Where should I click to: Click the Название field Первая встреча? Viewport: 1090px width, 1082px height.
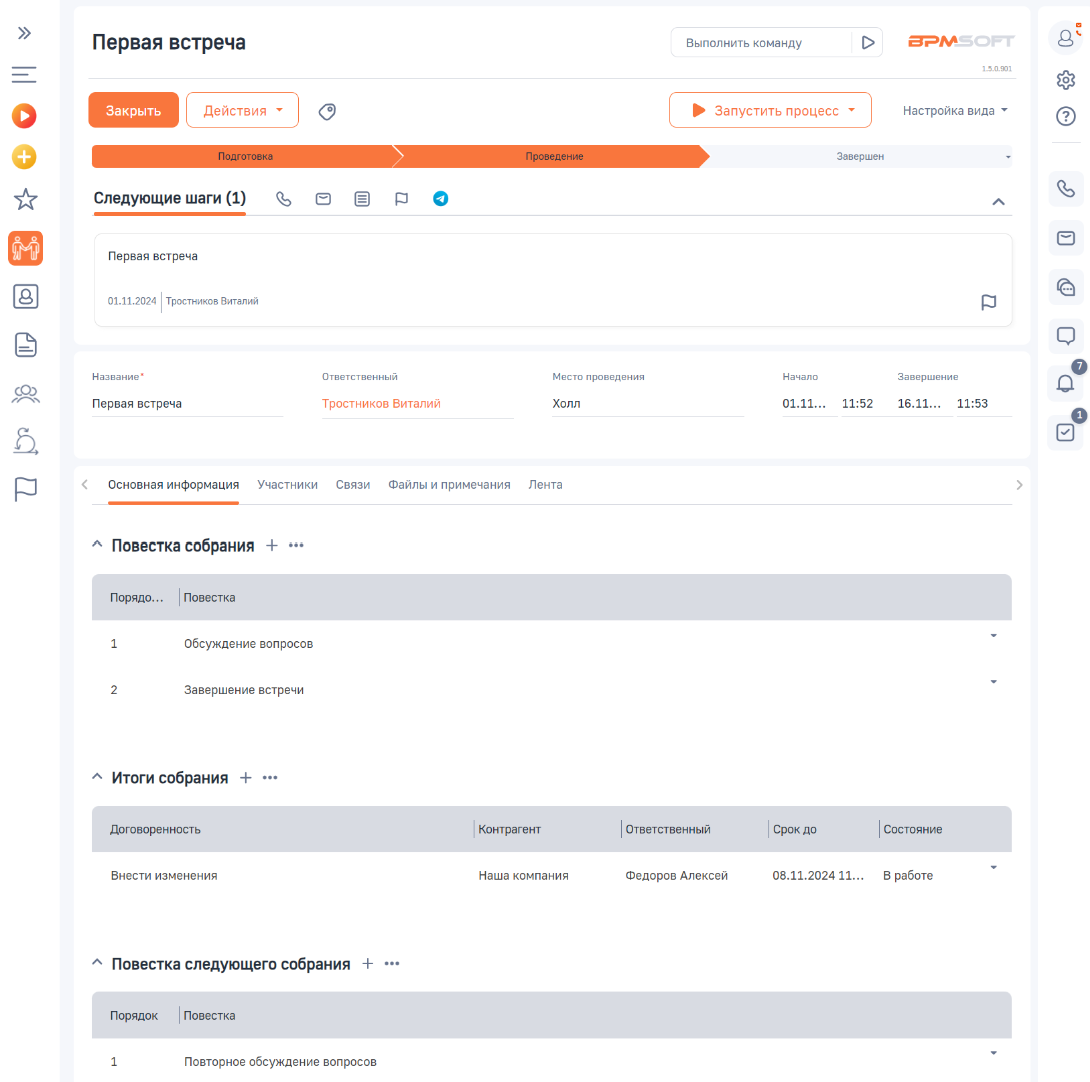[x=188, y=404]
